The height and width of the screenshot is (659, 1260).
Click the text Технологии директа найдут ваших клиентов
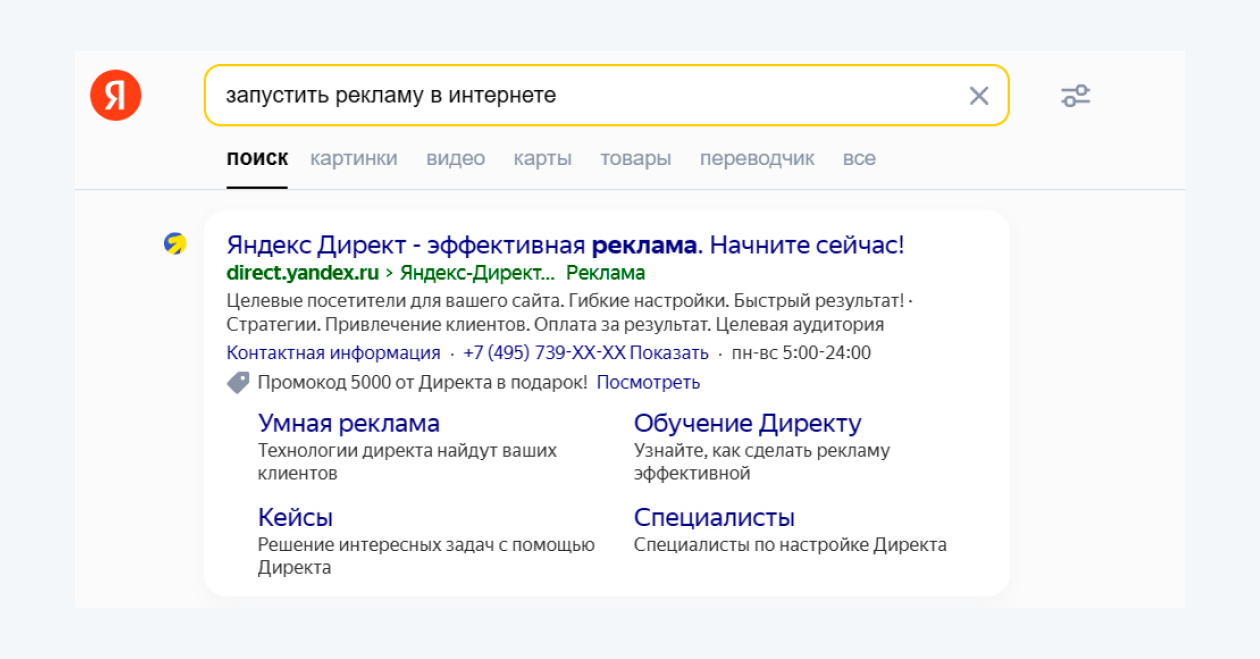point(407,462)
